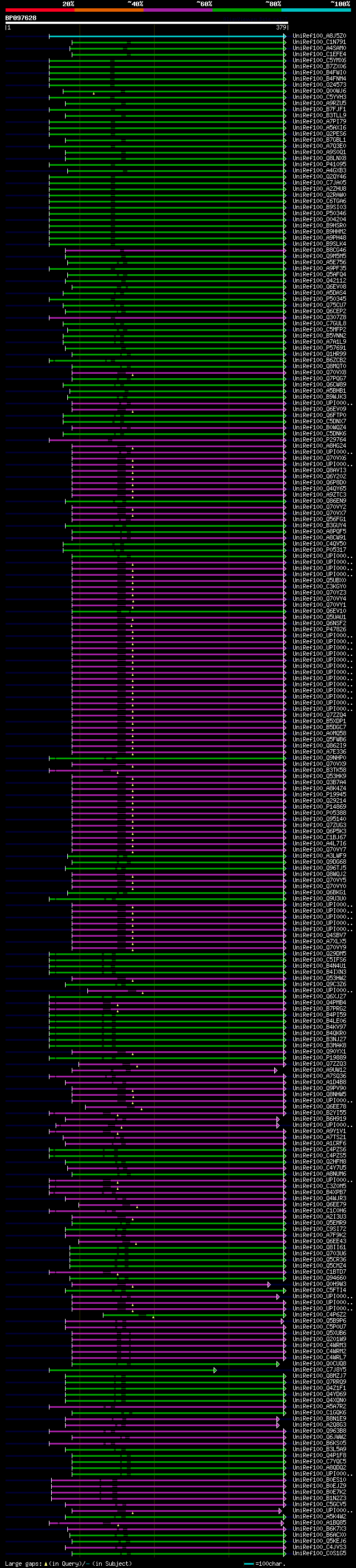Image resolution: width=356 pixels, height=1568 pixels.
Task: Select hit label UniRef100_A5A7R2
Action: 319,1406
